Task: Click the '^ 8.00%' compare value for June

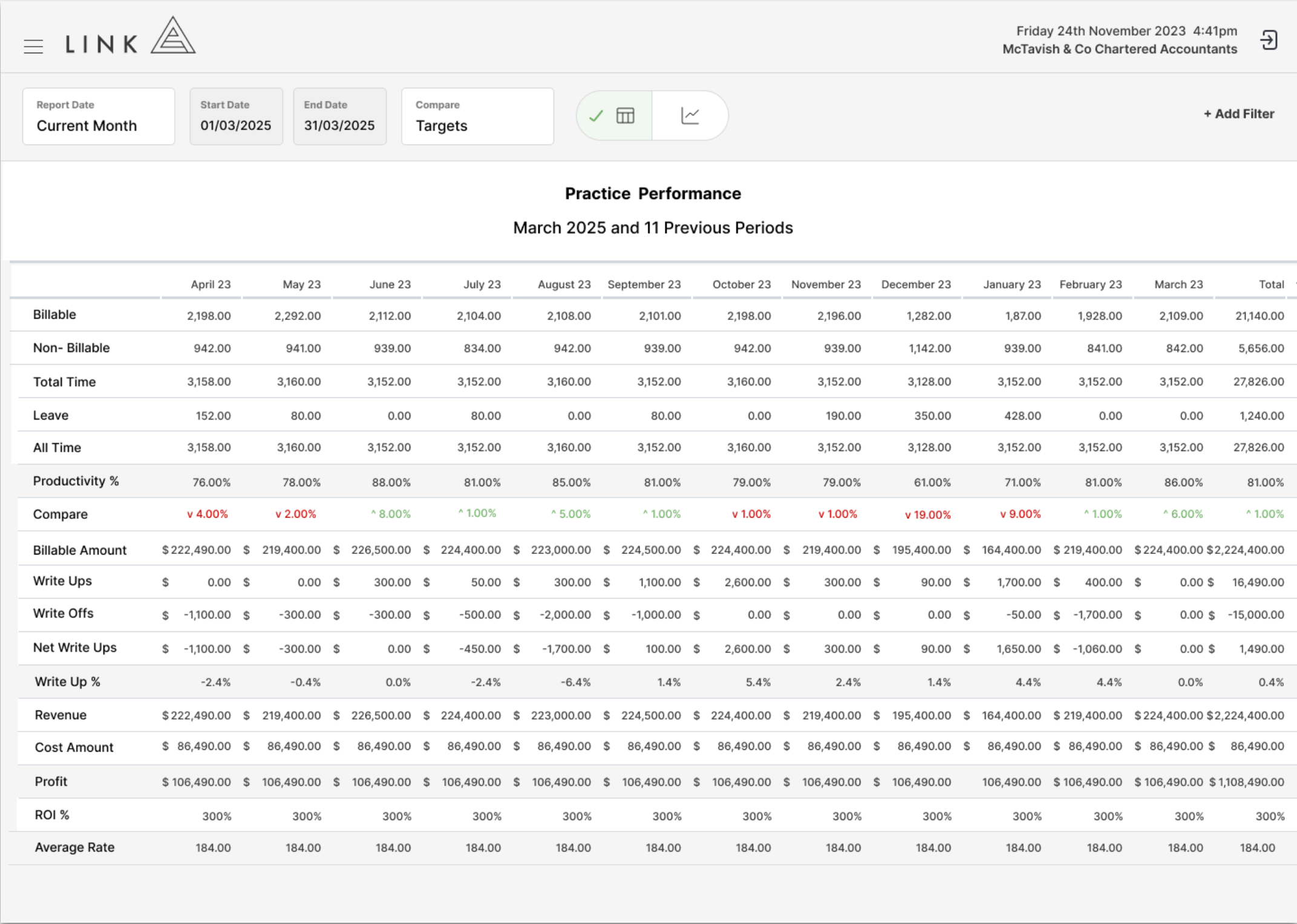Action: 391,514
